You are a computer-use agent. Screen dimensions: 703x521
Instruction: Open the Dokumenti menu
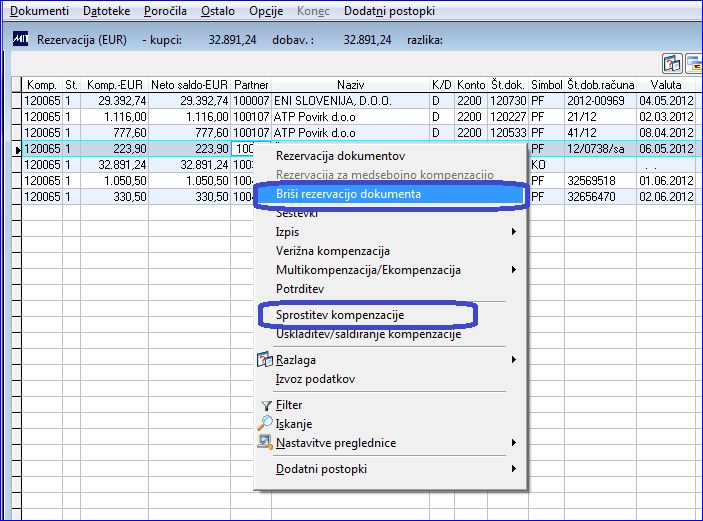pyautogui.click(x=39, y=11)
